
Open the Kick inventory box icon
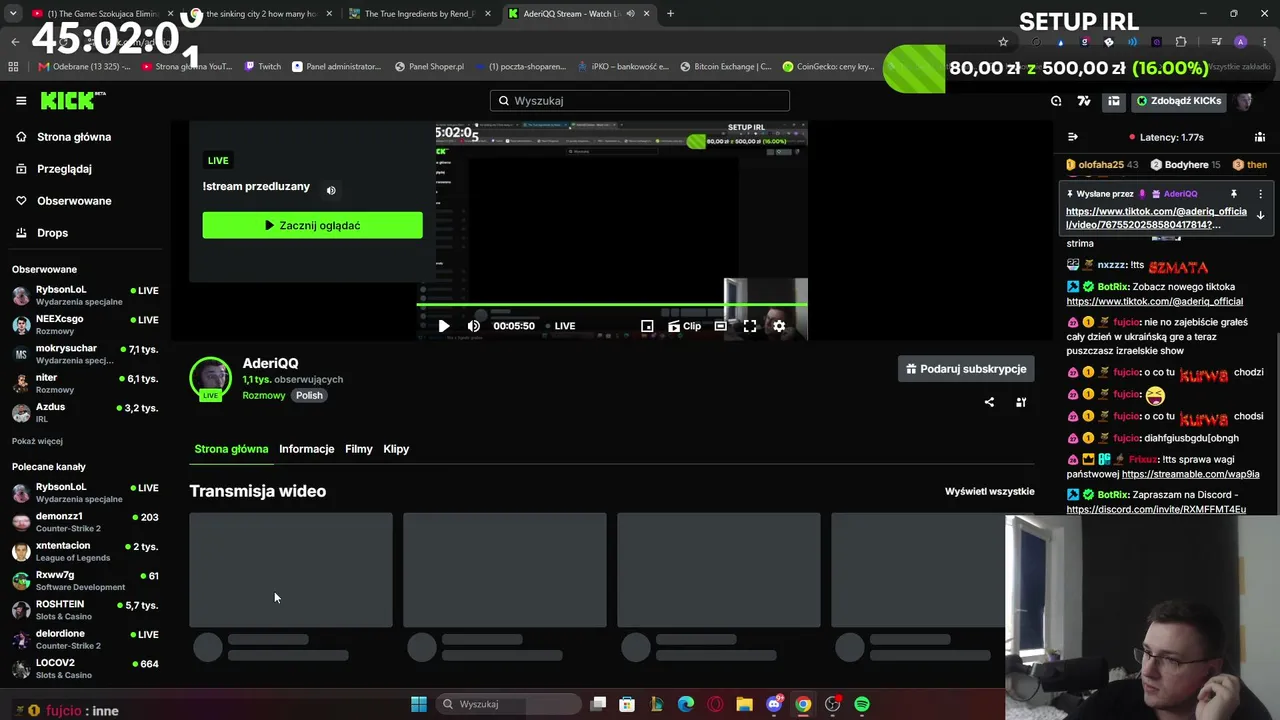(x=1113, y=100)
